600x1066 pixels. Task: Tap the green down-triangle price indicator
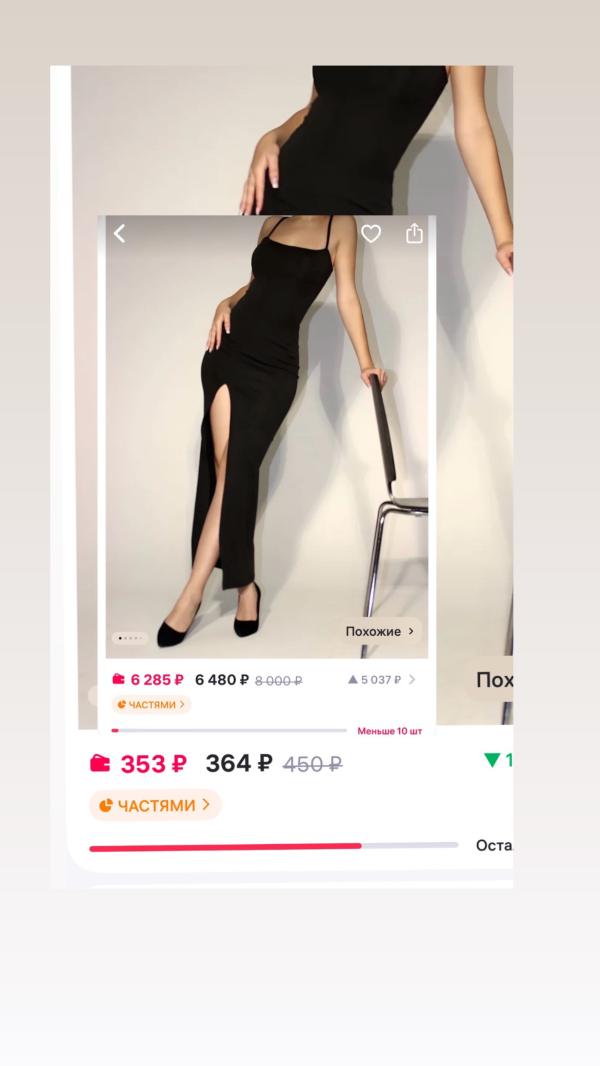[x=493, y=760]
